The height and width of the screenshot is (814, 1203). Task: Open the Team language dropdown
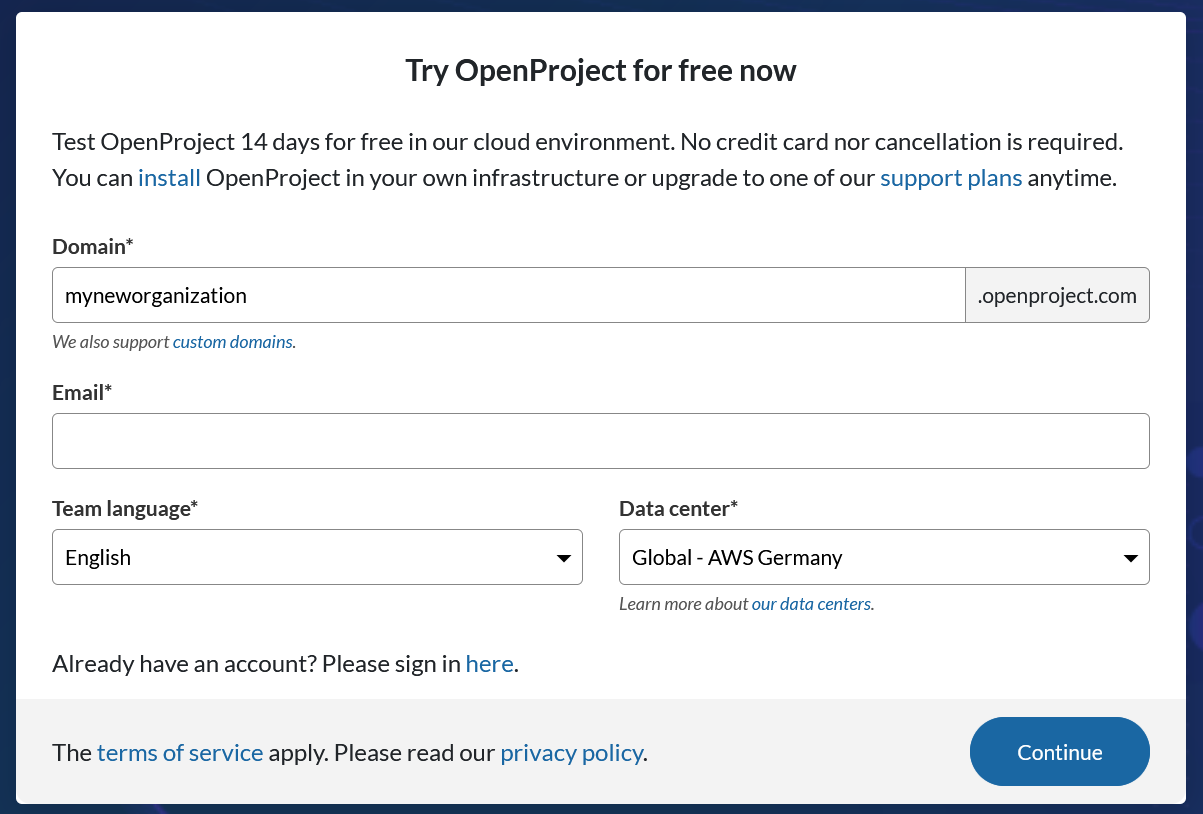(x=317, y=557)
